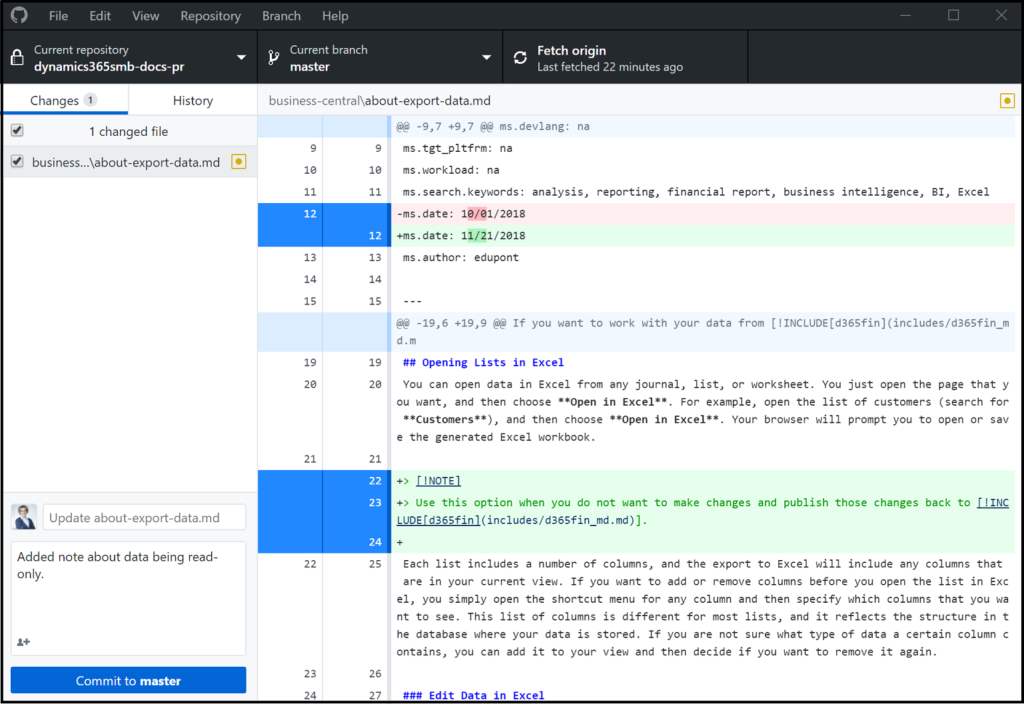Click the lock icon beside Current repository
Screen dimensions: 1024x704
tap(15, 57)
